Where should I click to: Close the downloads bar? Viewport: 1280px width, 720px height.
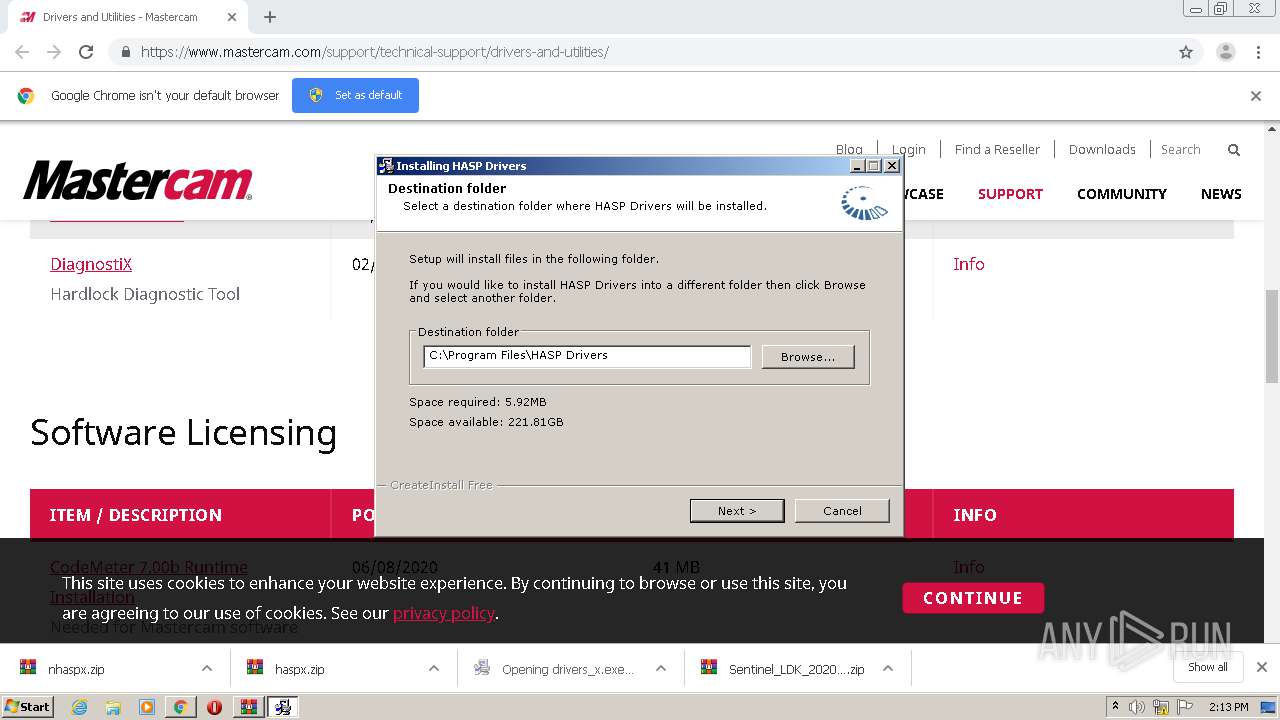click(1262, 667)
